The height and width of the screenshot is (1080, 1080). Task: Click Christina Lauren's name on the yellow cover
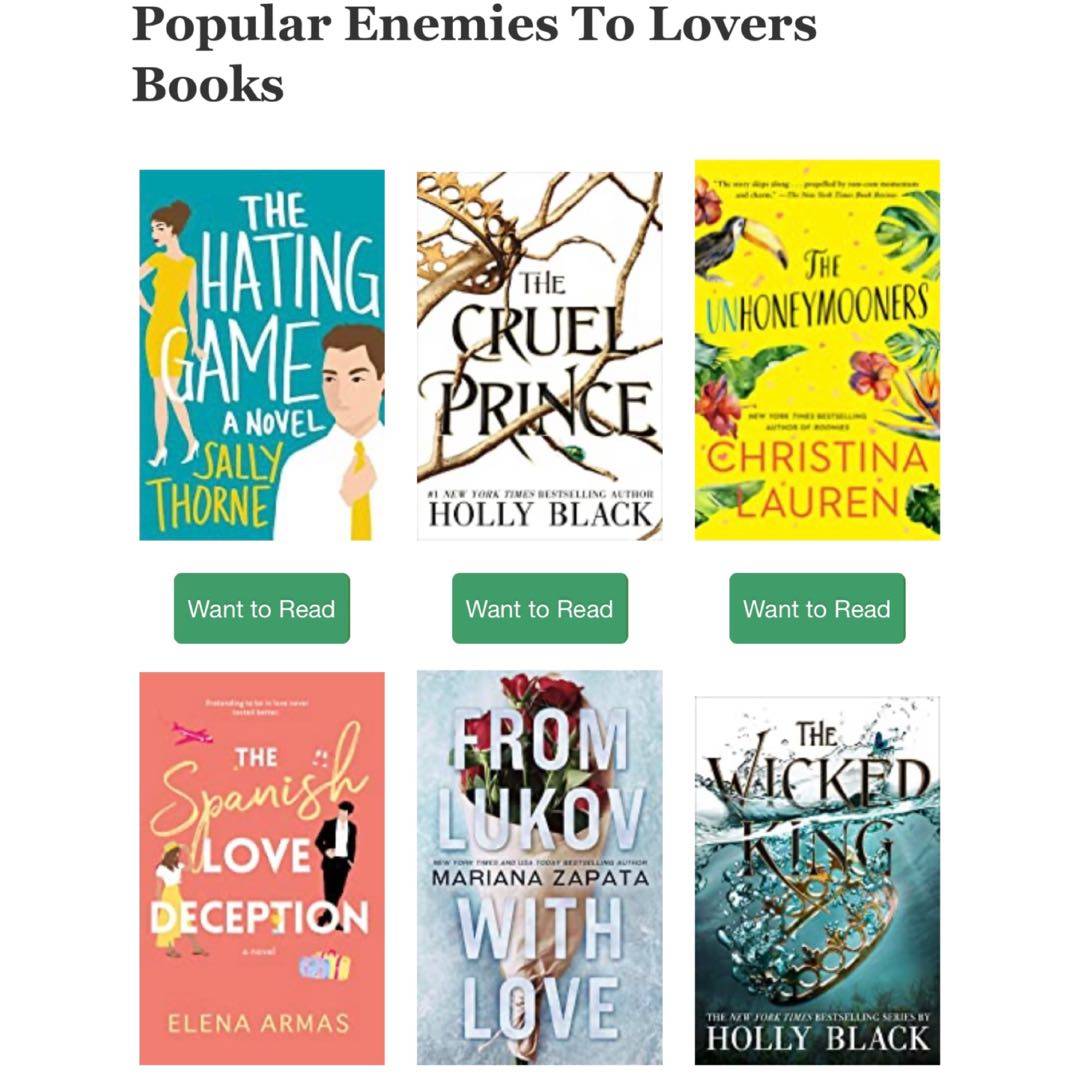(817, 479)
